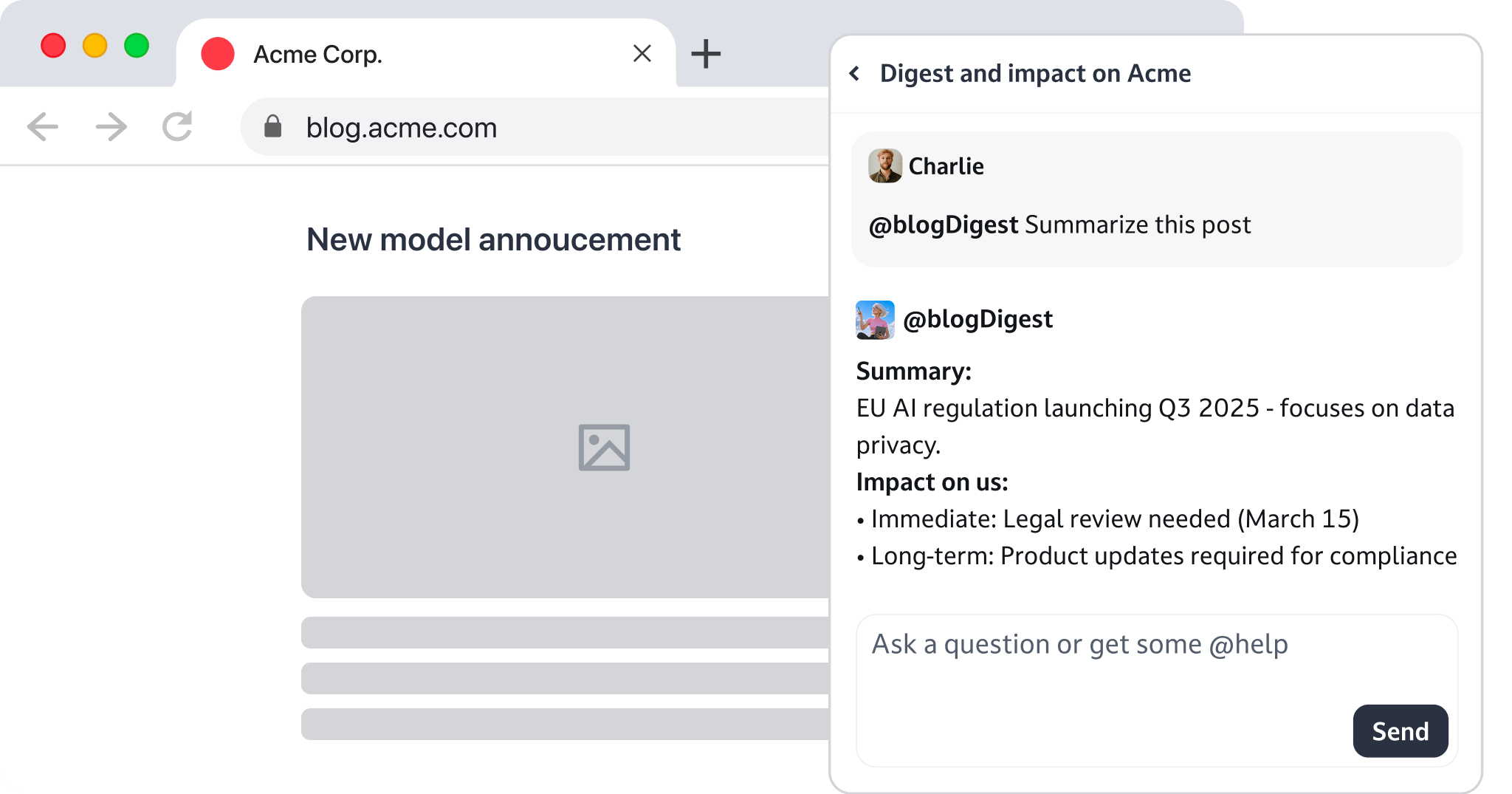This screenshot has height=794, width=1512.
Task: Click the Digest and impact on Acme title
Action: point(1035,73)
